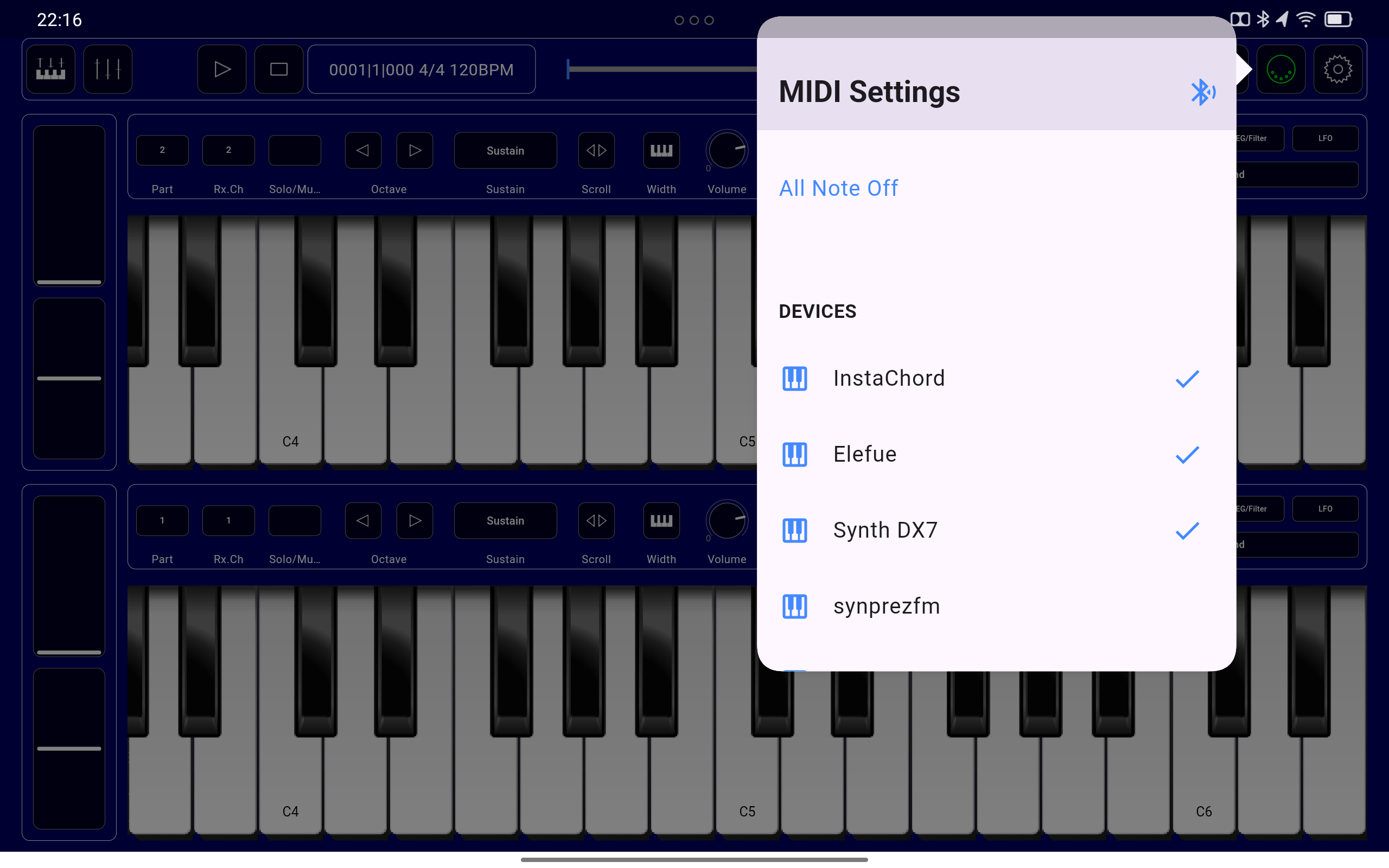Viewport: 1389px width, 868px height.
Task: Click the song position slider in toolbar
Action: coord(662,69)
